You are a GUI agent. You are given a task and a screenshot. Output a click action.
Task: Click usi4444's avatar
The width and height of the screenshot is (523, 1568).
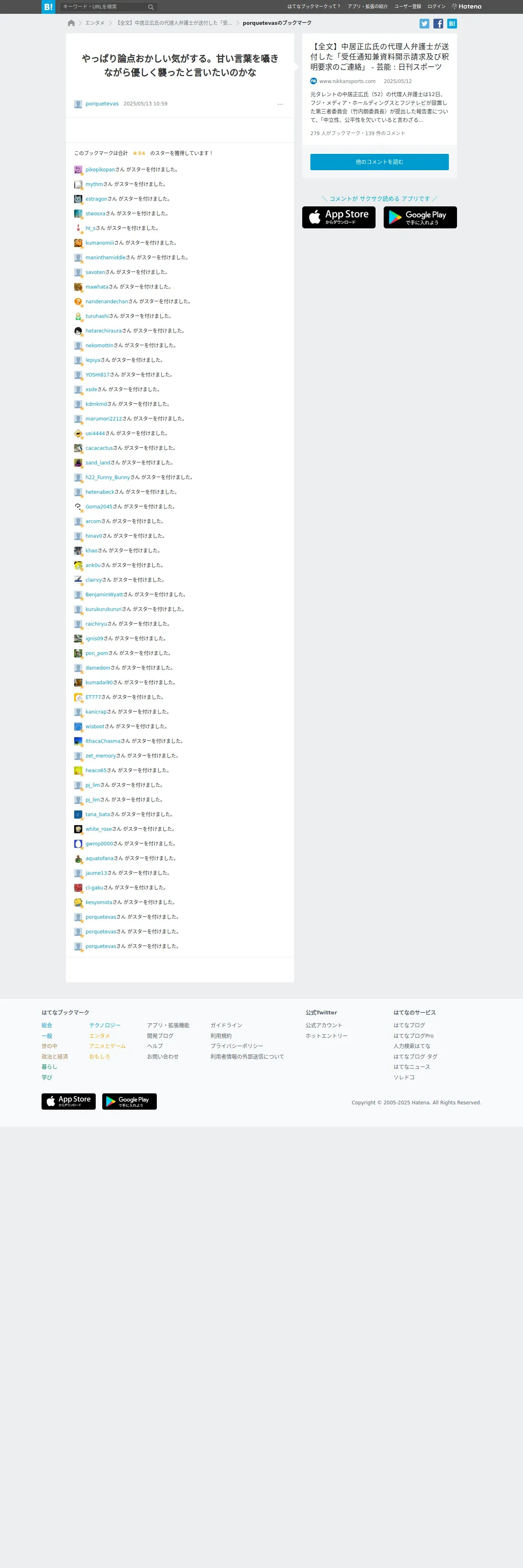pyautogui.click(x=78, y=434)
